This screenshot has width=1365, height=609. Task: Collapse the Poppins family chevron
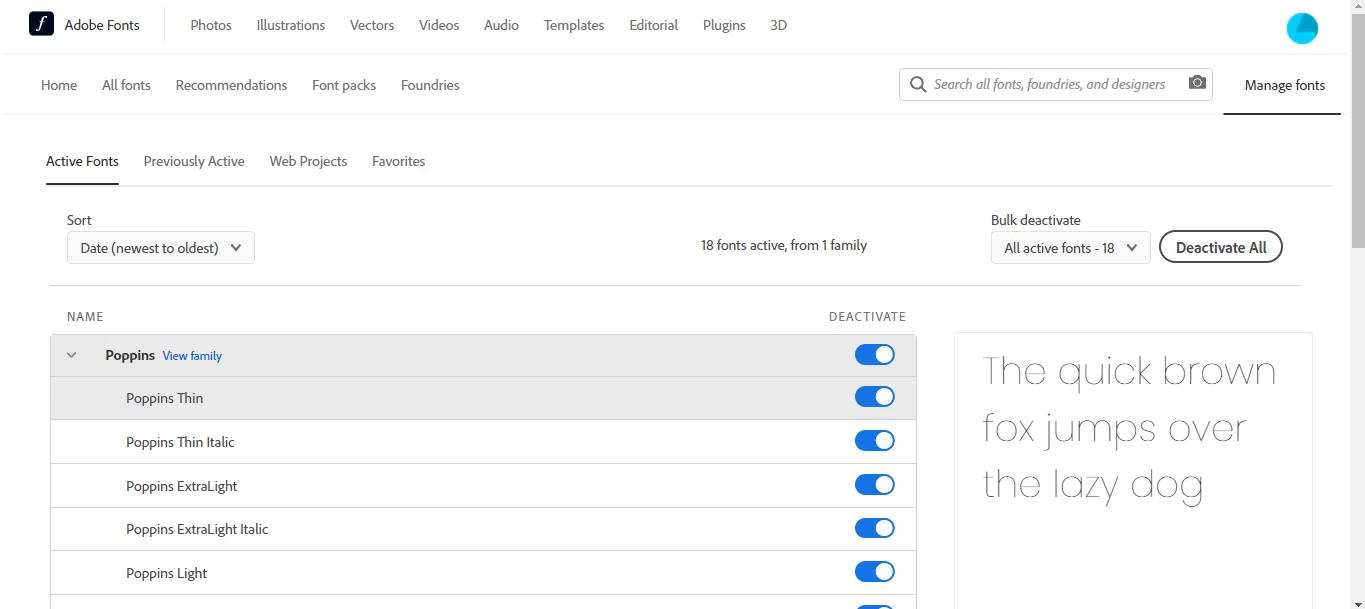pyautogui.click(x=71, y=355)
